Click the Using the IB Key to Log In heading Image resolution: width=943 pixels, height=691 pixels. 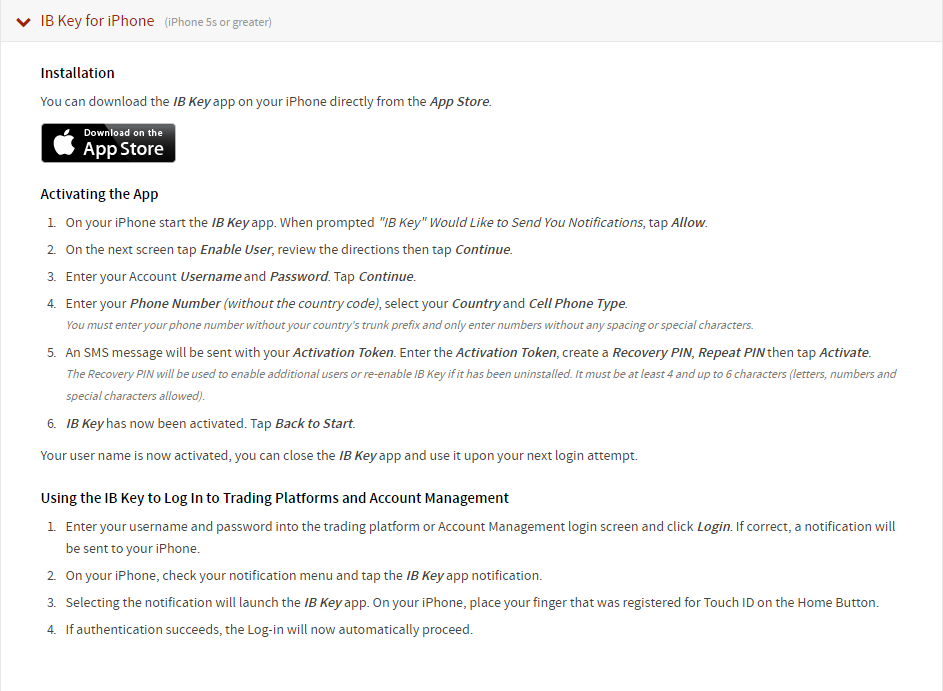pos(275,498)
